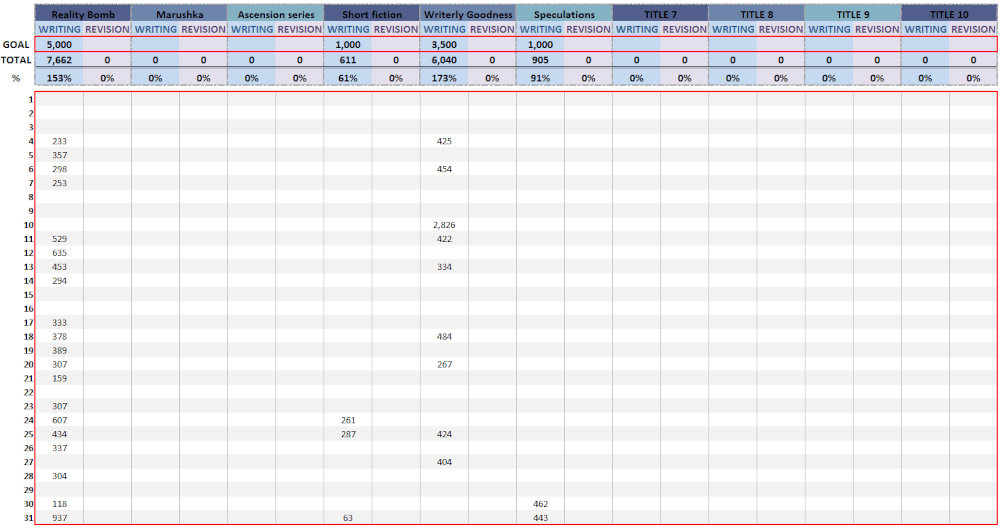Click the Reality Bomb total 7,662
Screen dimensions: 1000x528
[59, 60]
